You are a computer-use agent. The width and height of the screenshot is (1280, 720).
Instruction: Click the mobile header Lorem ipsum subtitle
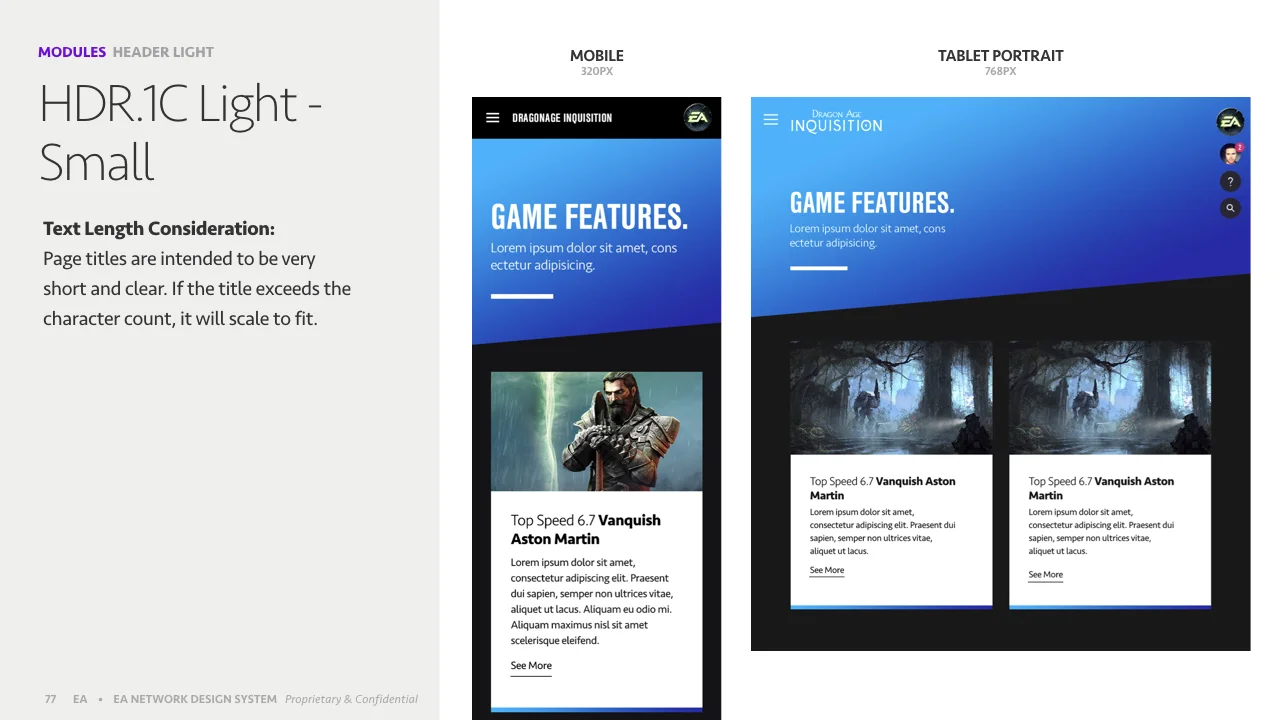coord(584,257)
